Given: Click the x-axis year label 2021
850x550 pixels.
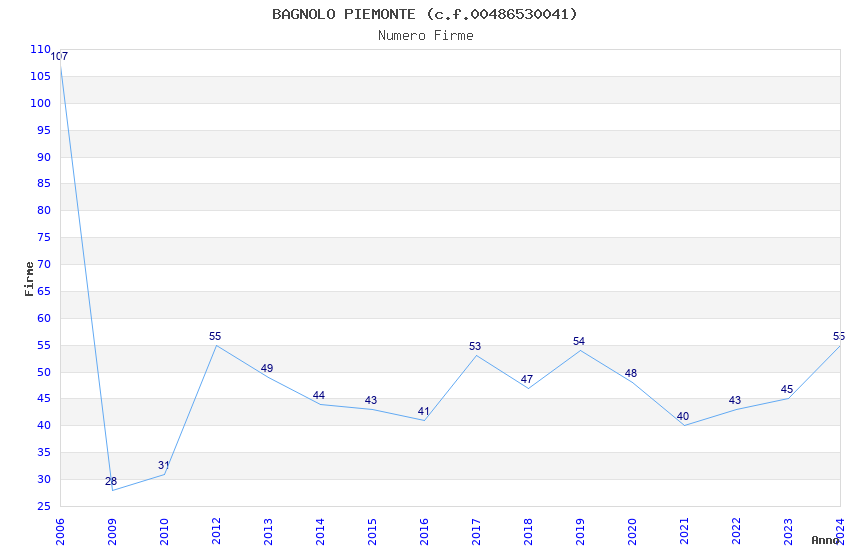Looking at the screenshot, I should click(x=684, y=532).
